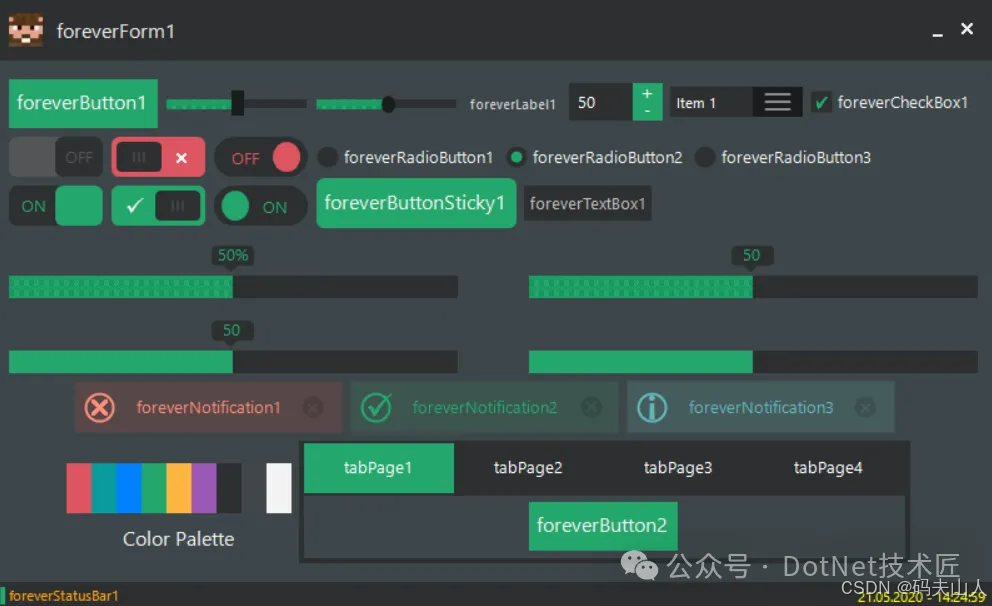Pick the purple color swatch

[x=204, y=488]
